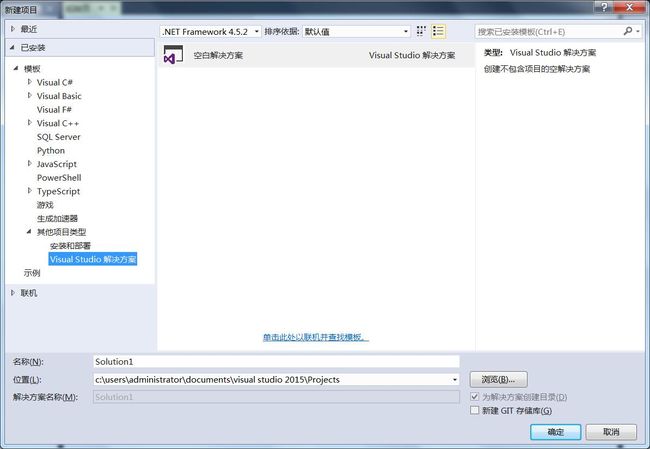Switch to small icons view
The width and height of the screenshot is (650, 449).
pos(421,32)
